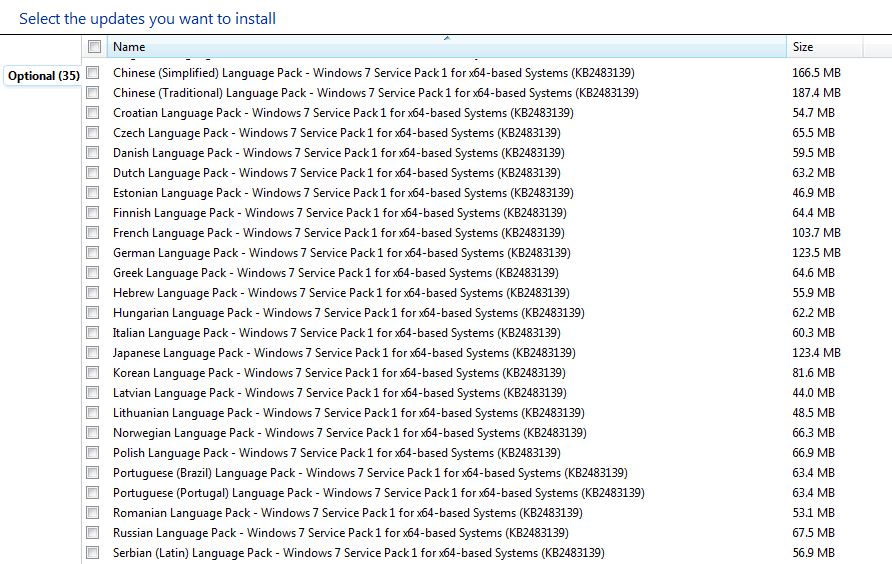Check Czech Language Pack checkbox
Screen dimensions: 892x564
coord(93,133)
